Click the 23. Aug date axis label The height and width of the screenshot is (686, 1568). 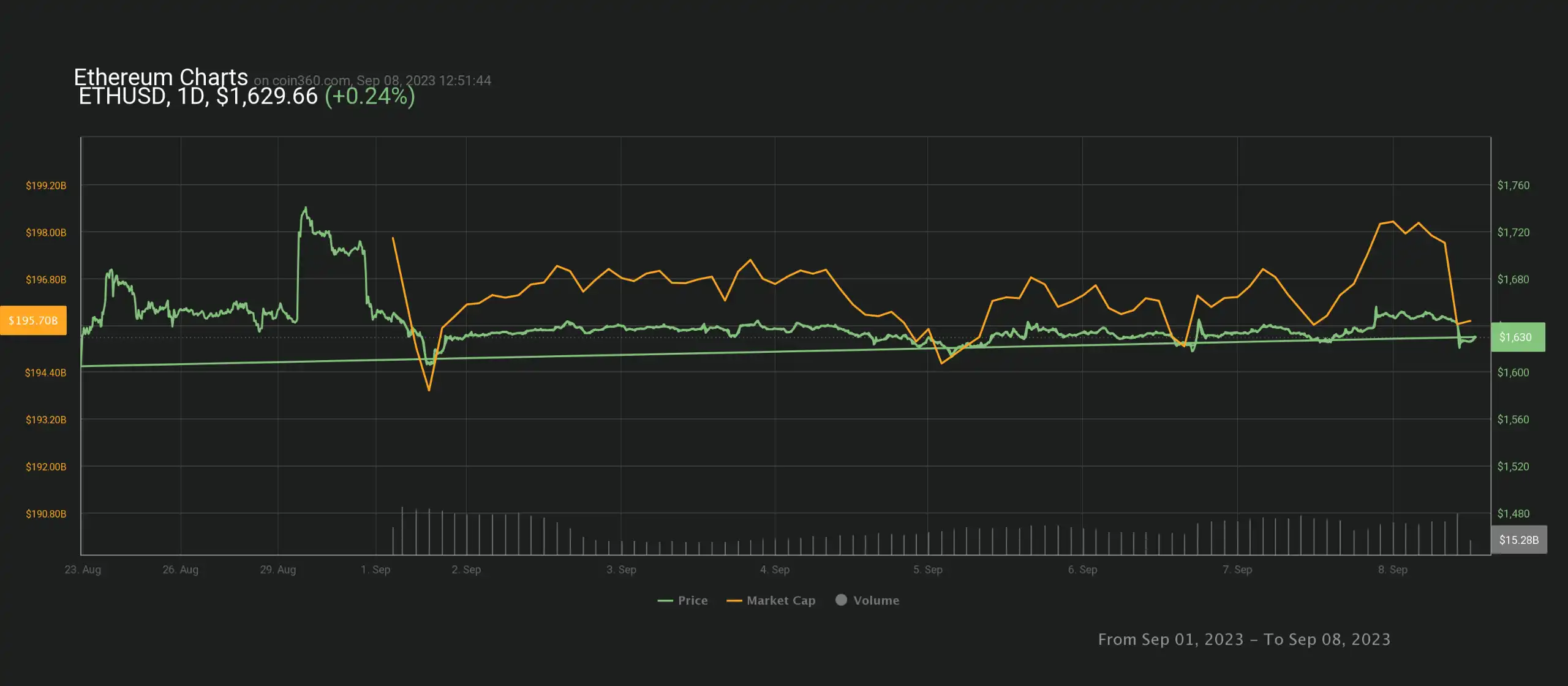(83, 570)
